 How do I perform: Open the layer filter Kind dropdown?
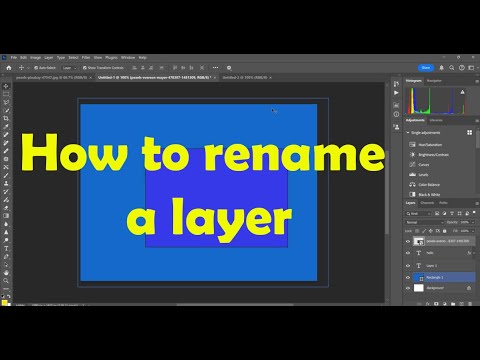click(419, 213)
